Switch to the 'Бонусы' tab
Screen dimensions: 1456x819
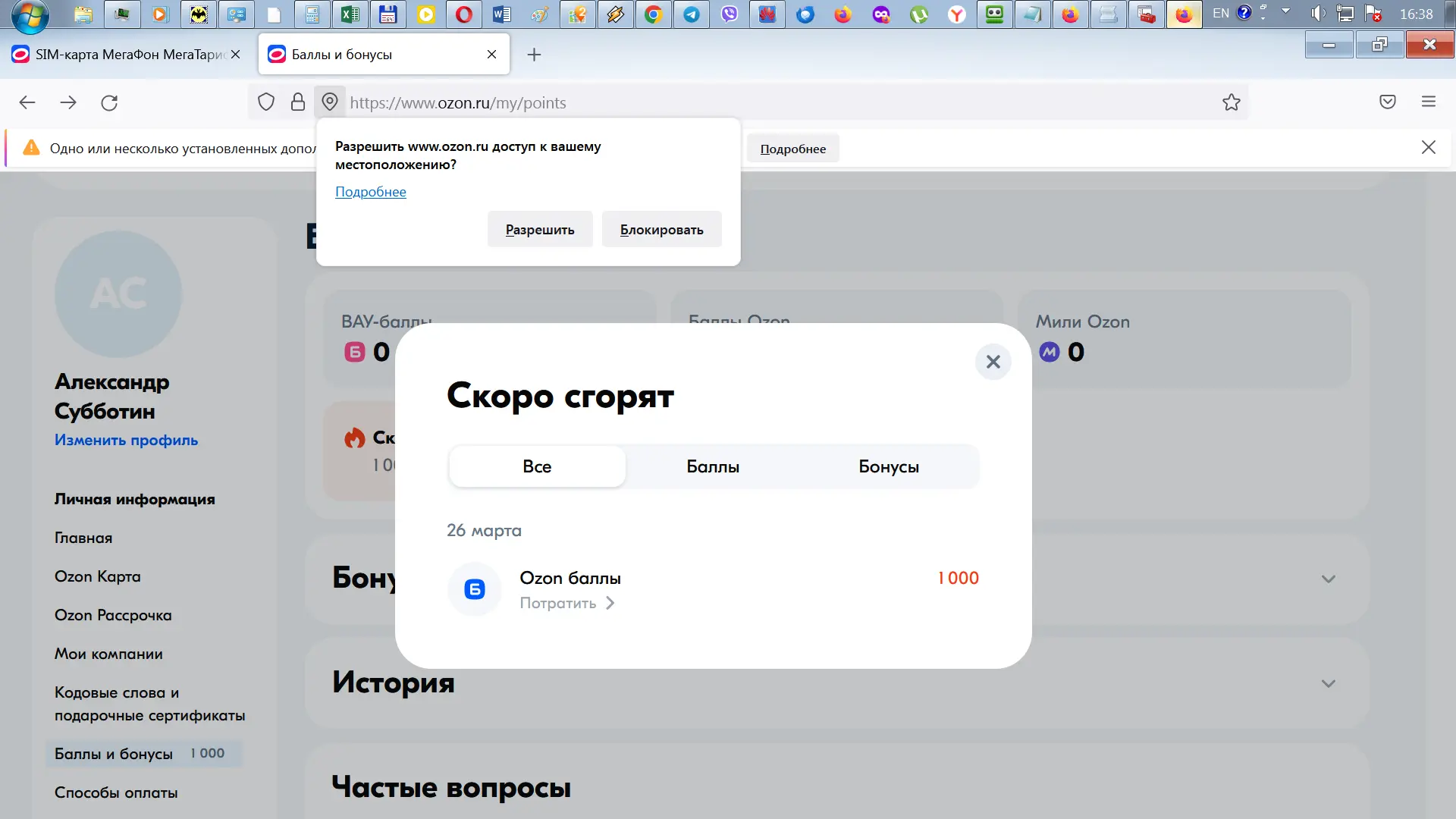coord(889,466)
